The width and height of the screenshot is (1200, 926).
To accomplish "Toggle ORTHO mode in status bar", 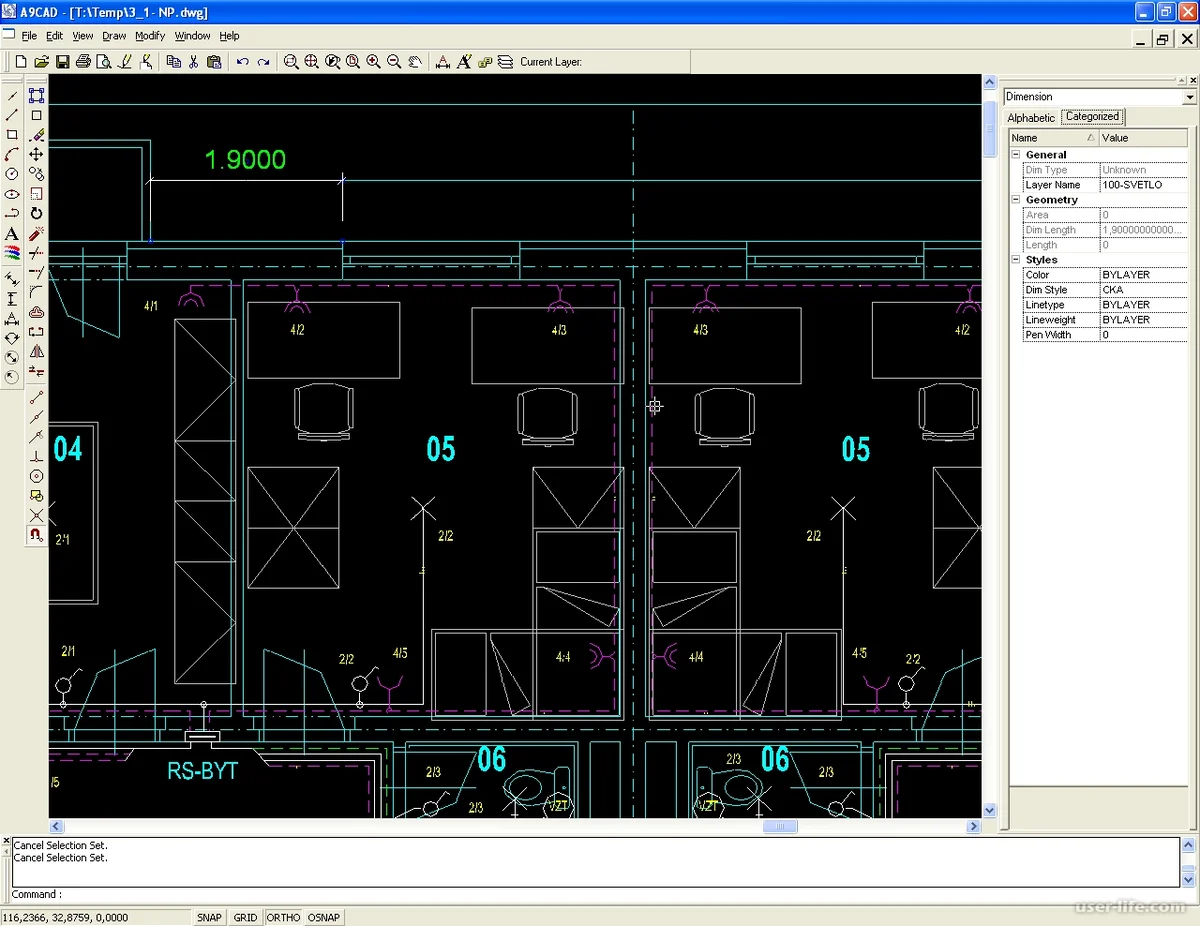I will coord(283,917).
